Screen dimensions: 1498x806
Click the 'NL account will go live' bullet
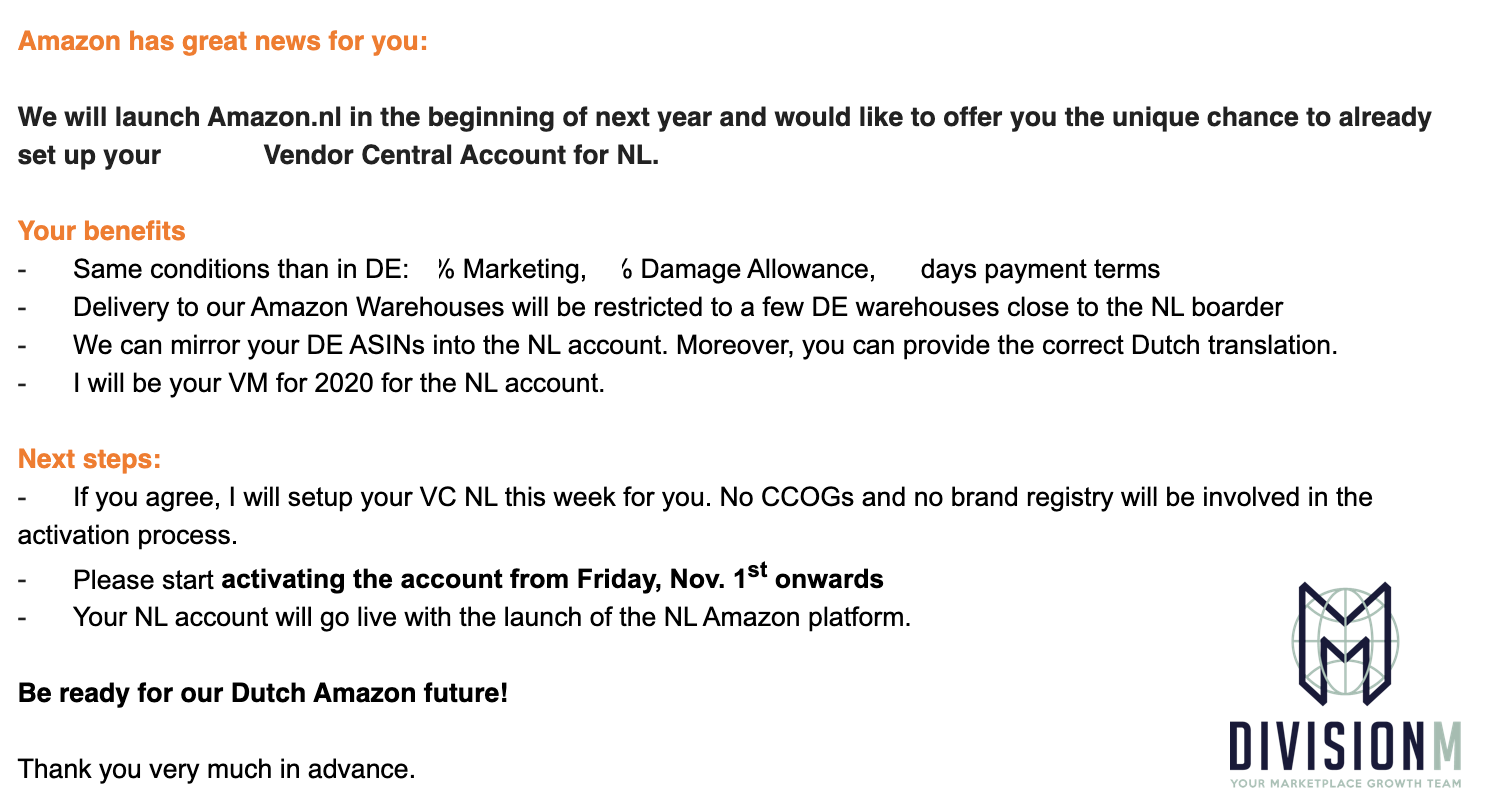(492, 617)
